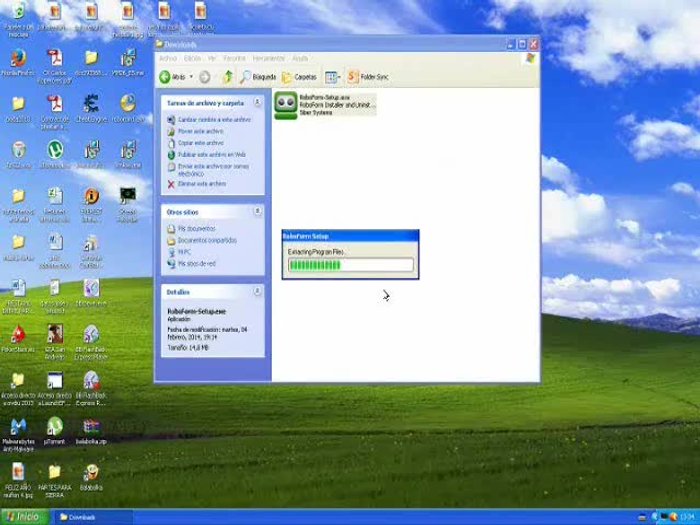
Task: Open the Favoritos menu
Action: click(234, 58)
